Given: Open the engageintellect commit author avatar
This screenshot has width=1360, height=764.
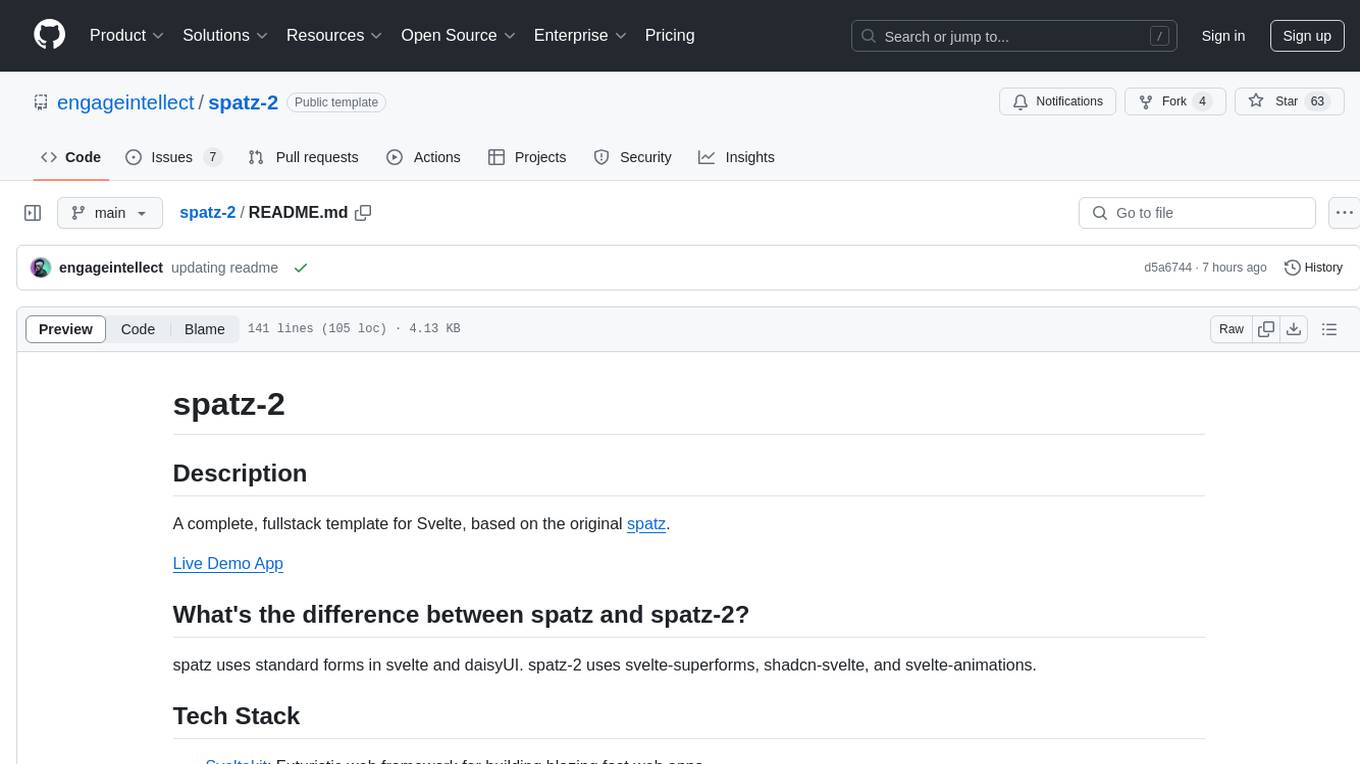Looking at the screenshot, I should [41, 268].
